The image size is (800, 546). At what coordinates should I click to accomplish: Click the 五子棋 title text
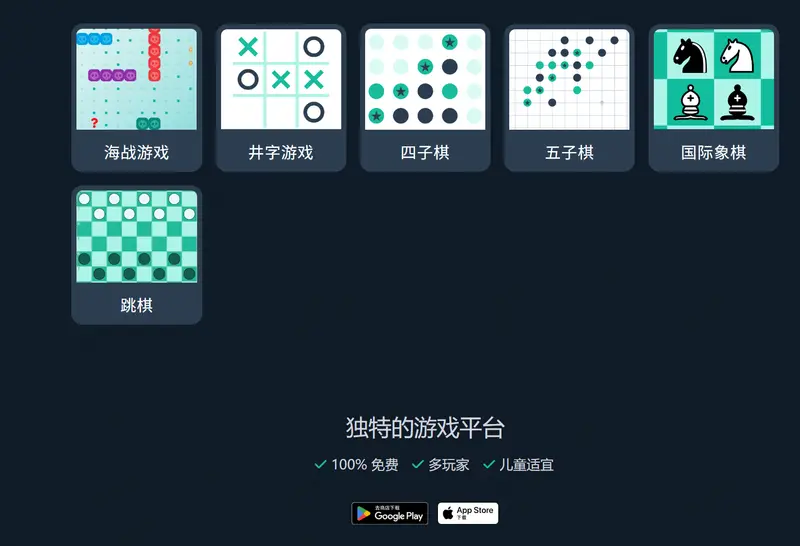pyautogui.click(x=569, y=152)
